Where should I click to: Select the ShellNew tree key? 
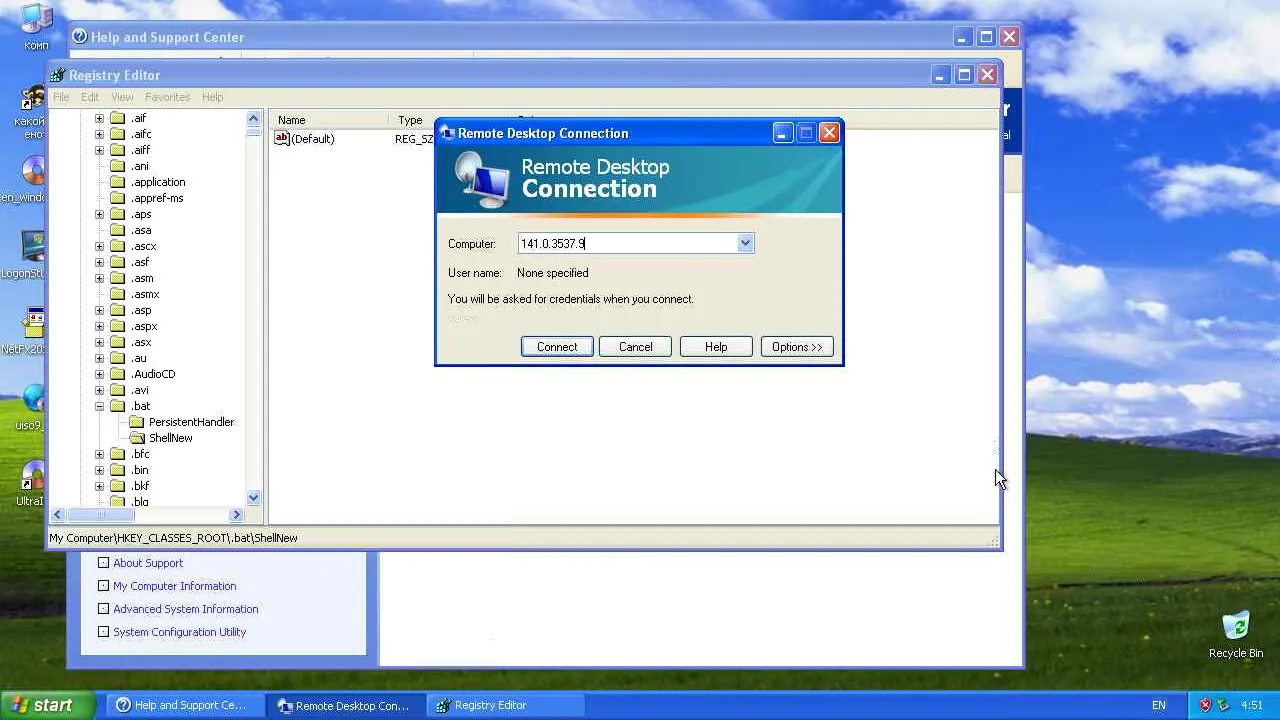coord(171,438)
